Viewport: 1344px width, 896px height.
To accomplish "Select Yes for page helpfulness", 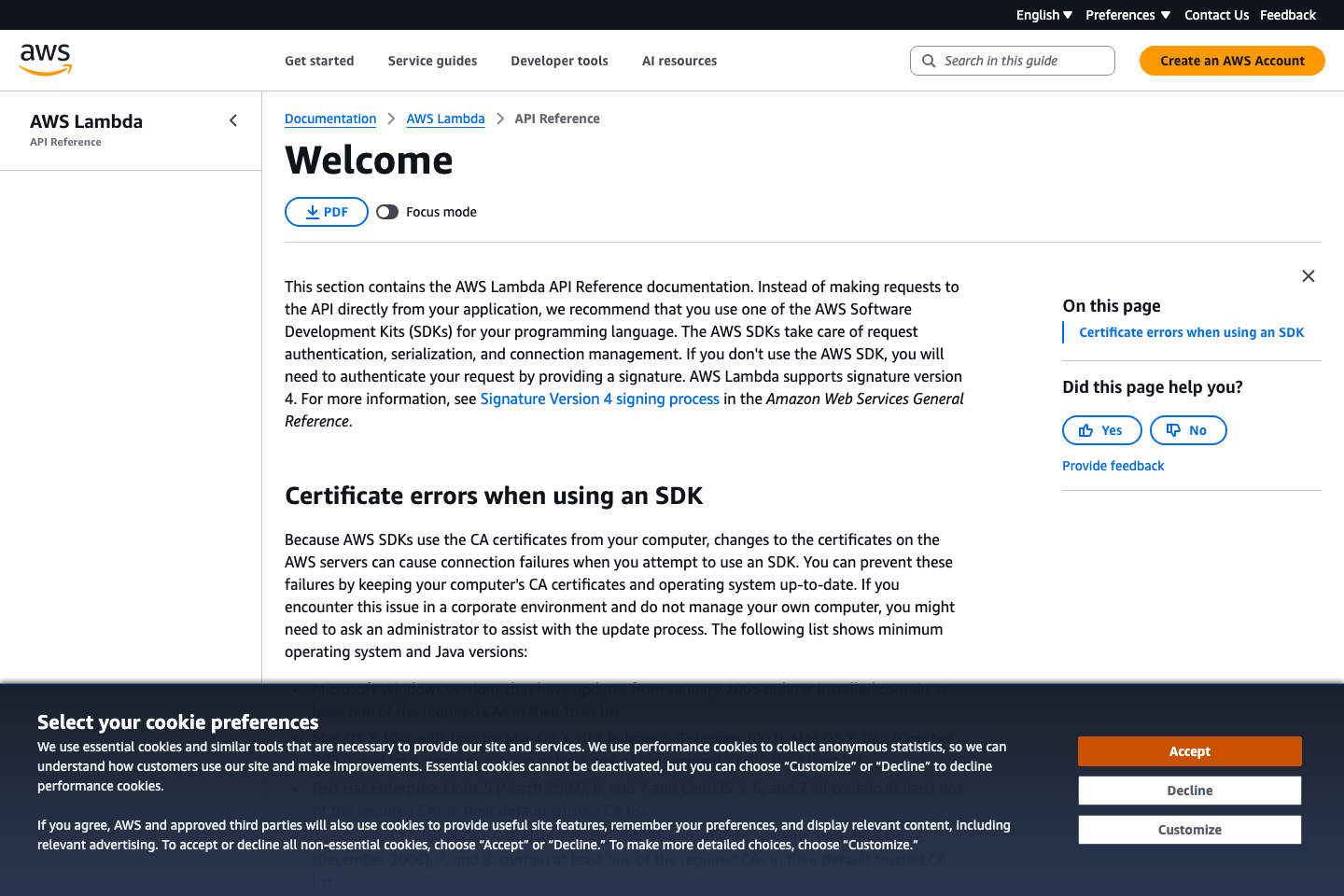I will [1101, 429].
